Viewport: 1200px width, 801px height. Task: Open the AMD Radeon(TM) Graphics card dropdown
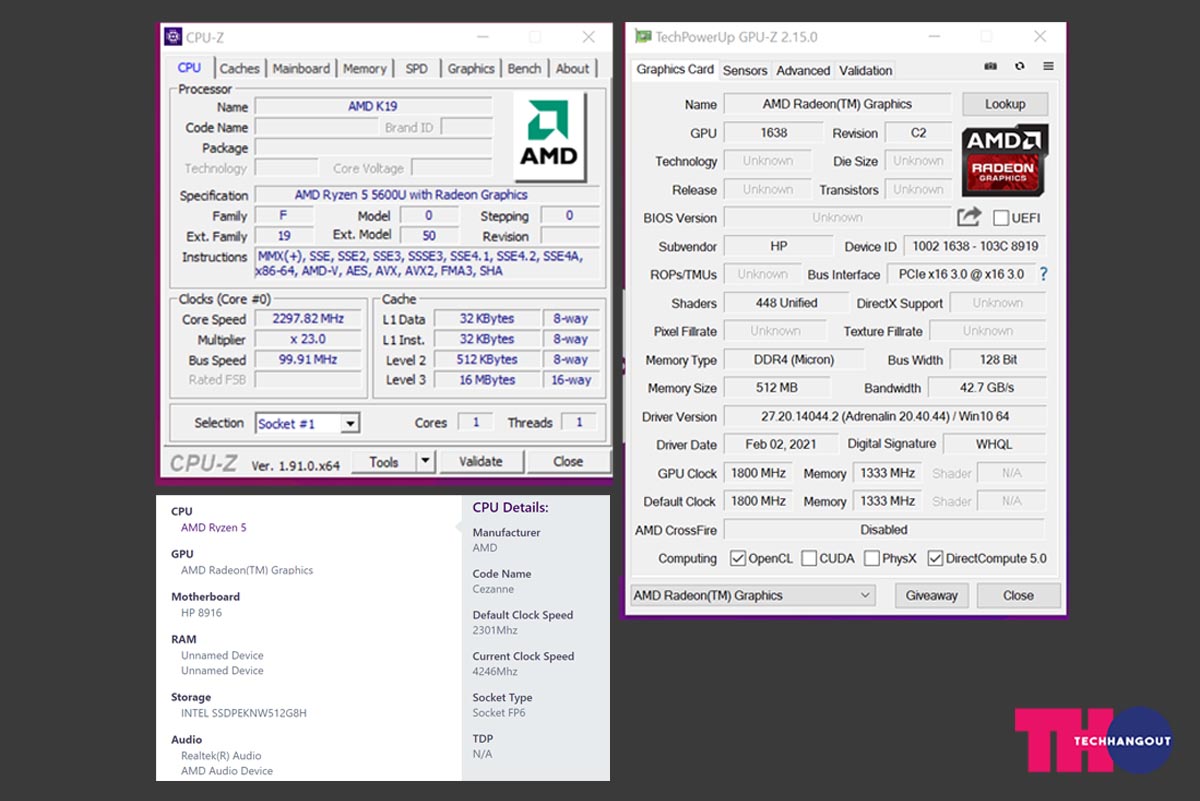coord(752,595)
